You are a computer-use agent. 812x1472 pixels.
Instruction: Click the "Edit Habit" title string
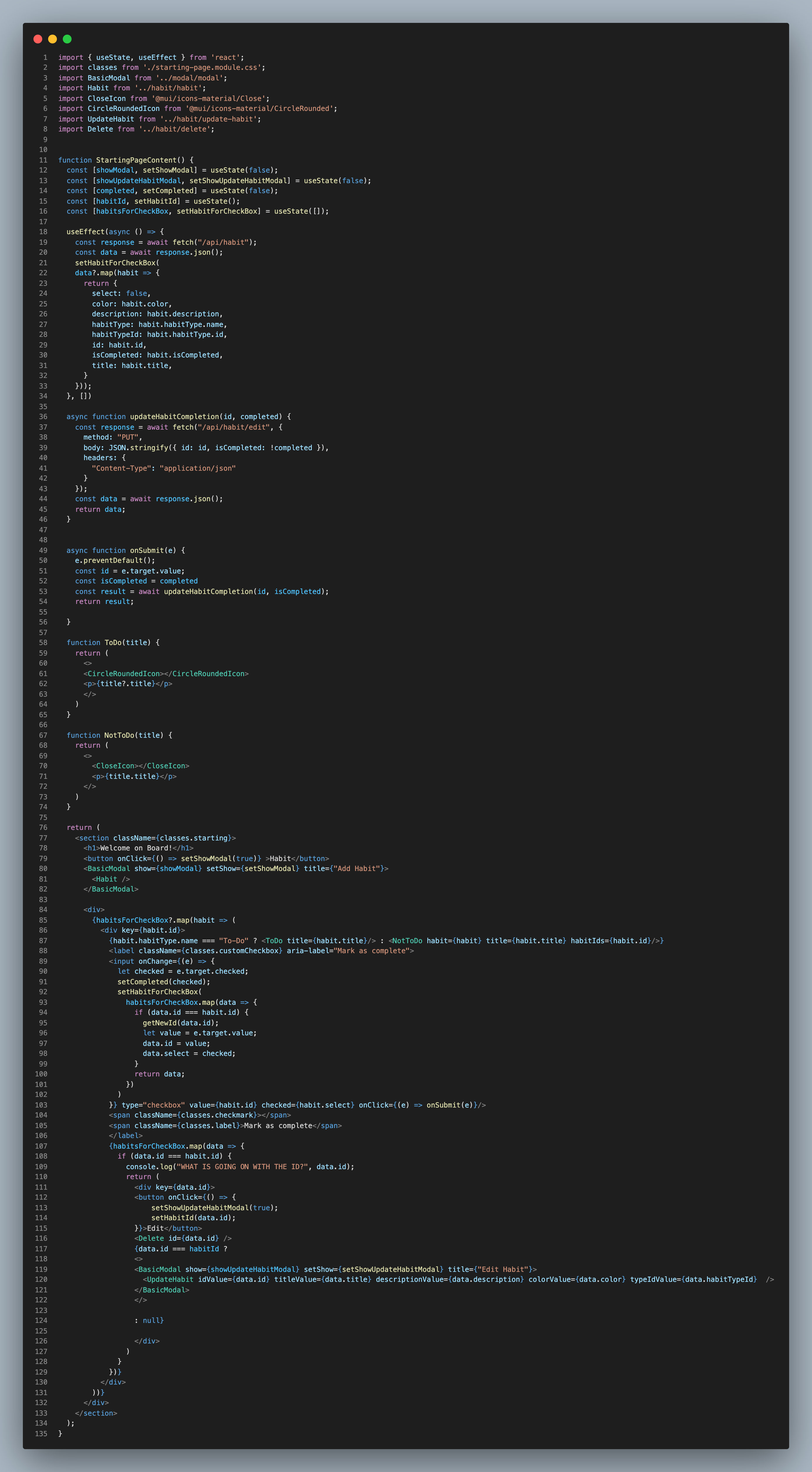[x=503, y=1270]
